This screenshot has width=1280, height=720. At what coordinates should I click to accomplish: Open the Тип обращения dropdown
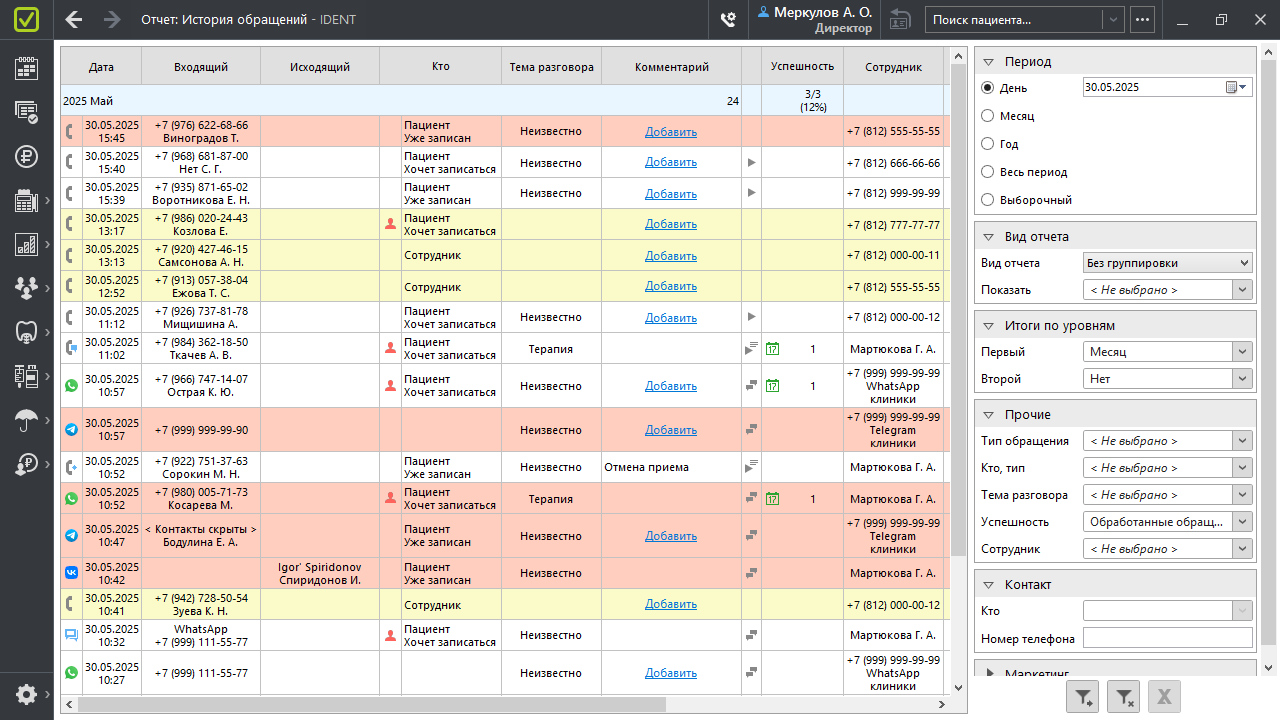pyautogui.click(x=1167, y=441)
